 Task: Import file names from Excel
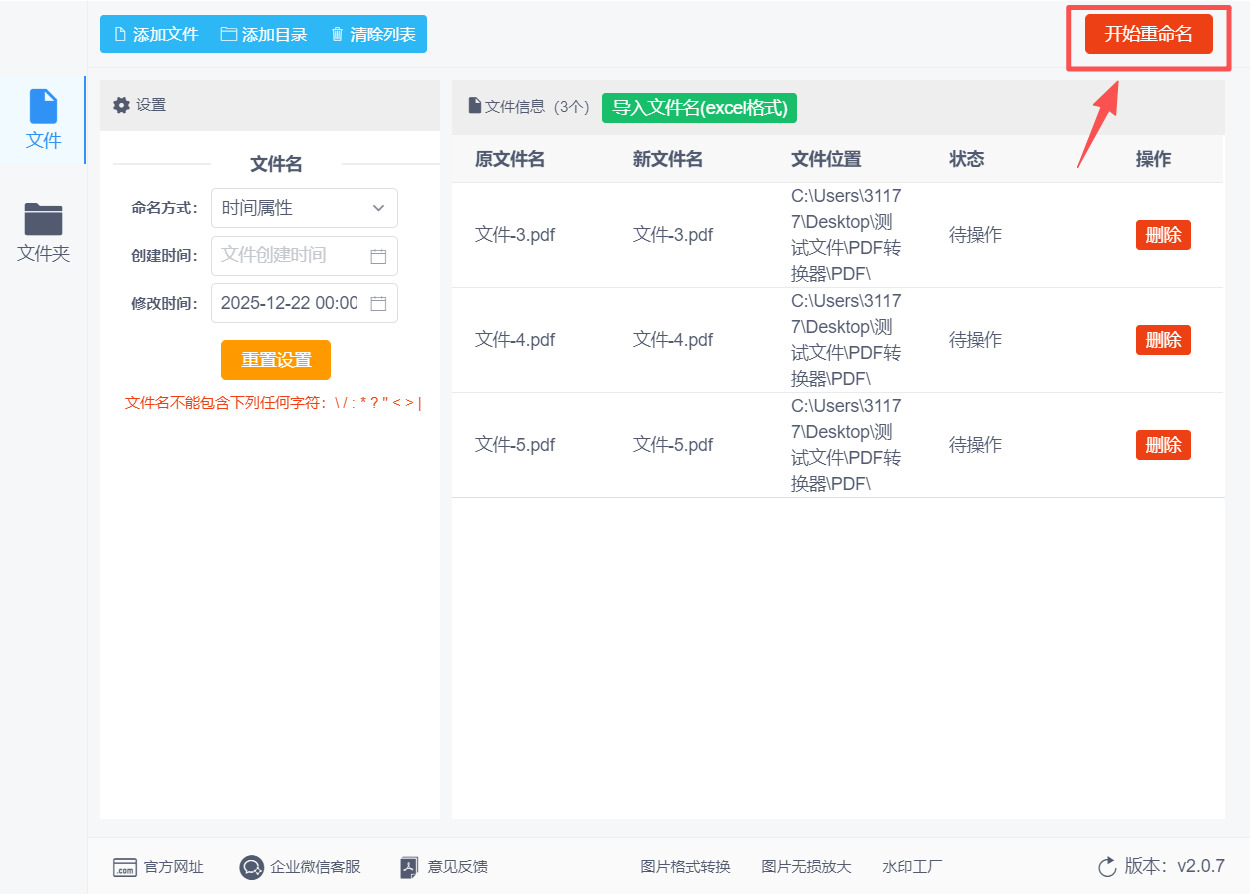click(x=699, y=108)
